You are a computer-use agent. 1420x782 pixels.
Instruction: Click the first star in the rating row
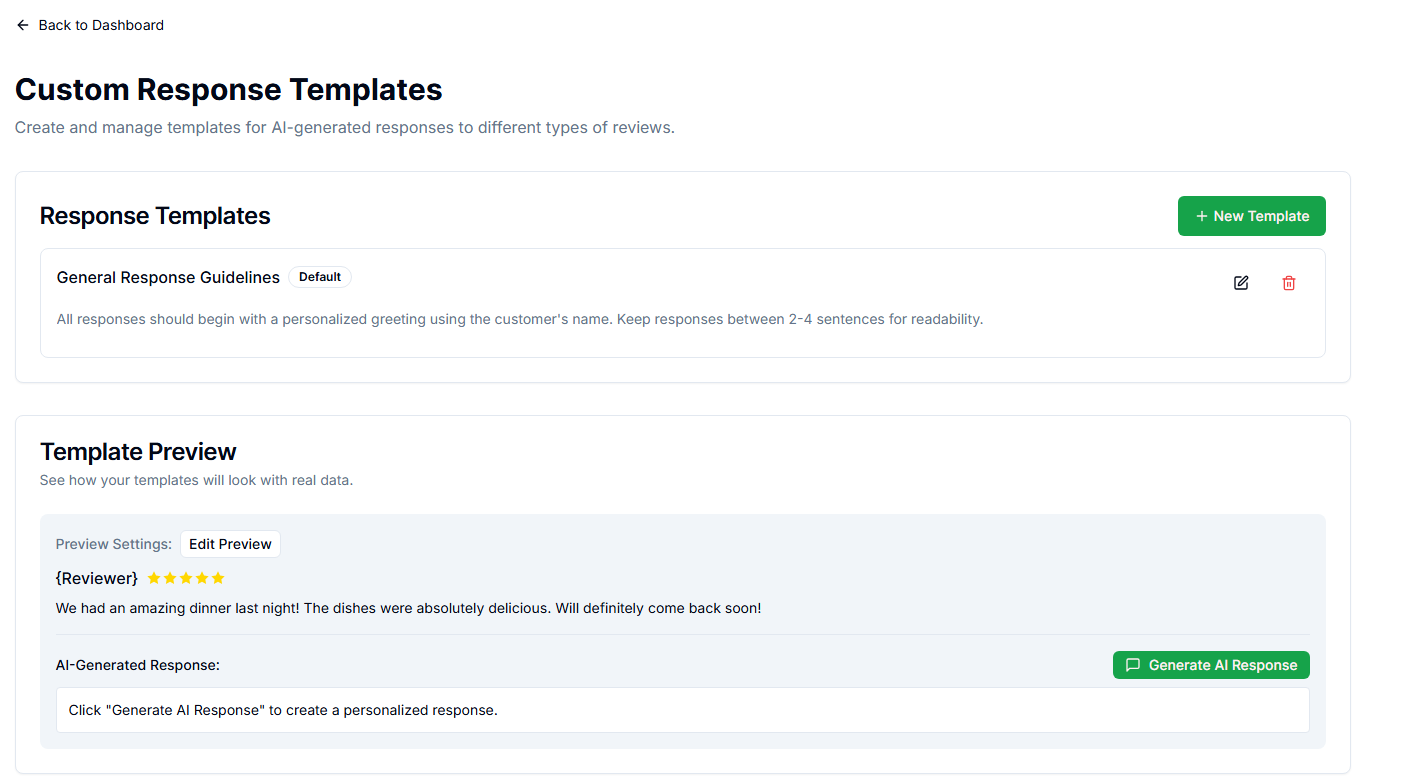153,577
